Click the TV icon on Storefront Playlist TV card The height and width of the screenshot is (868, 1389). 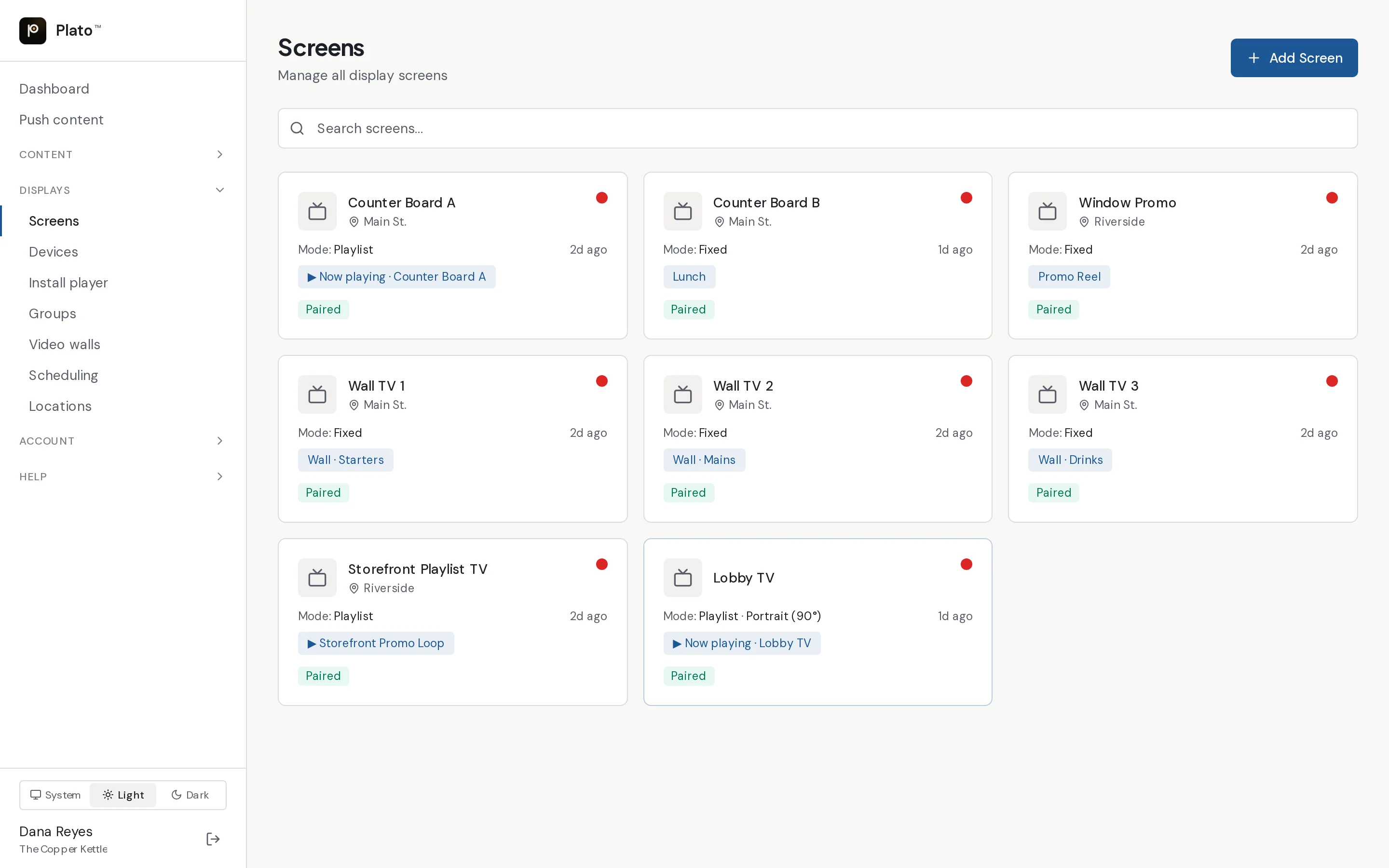point(317,578)
